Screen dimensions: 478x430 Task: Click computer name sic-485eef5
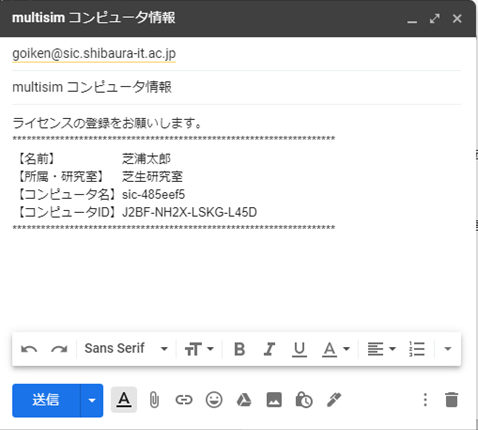pos(153,195)
